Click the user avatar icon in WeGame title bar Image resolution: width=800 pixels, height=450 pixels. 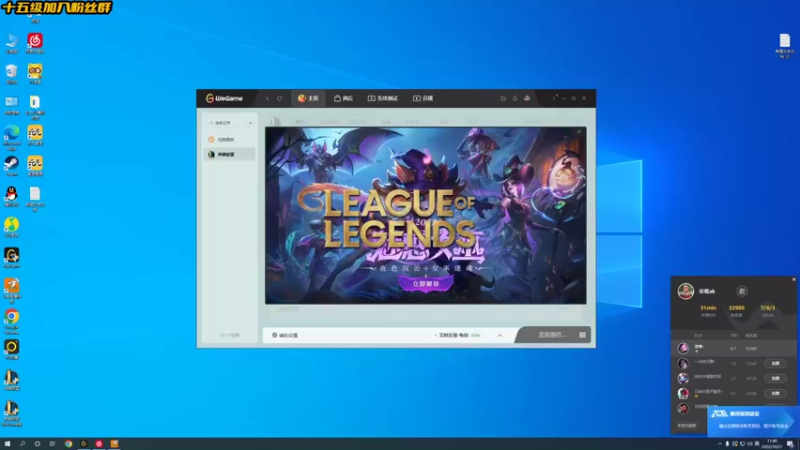pos(527,98)
